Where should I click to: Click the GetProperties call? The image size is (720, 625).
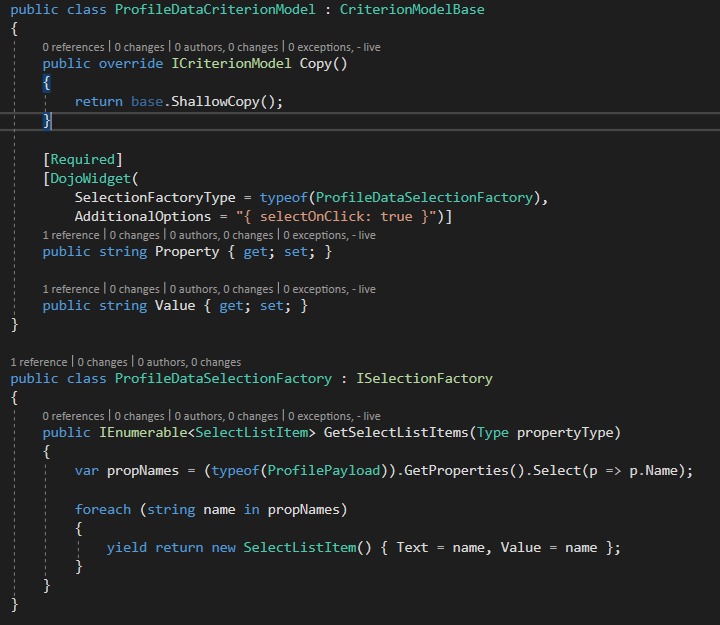point(456,471)
